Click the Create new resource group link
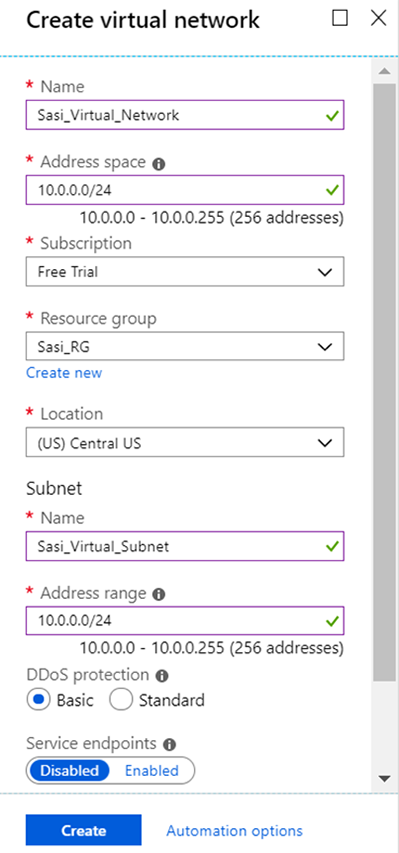Screen dimensions: 399x853 (64, 373)
